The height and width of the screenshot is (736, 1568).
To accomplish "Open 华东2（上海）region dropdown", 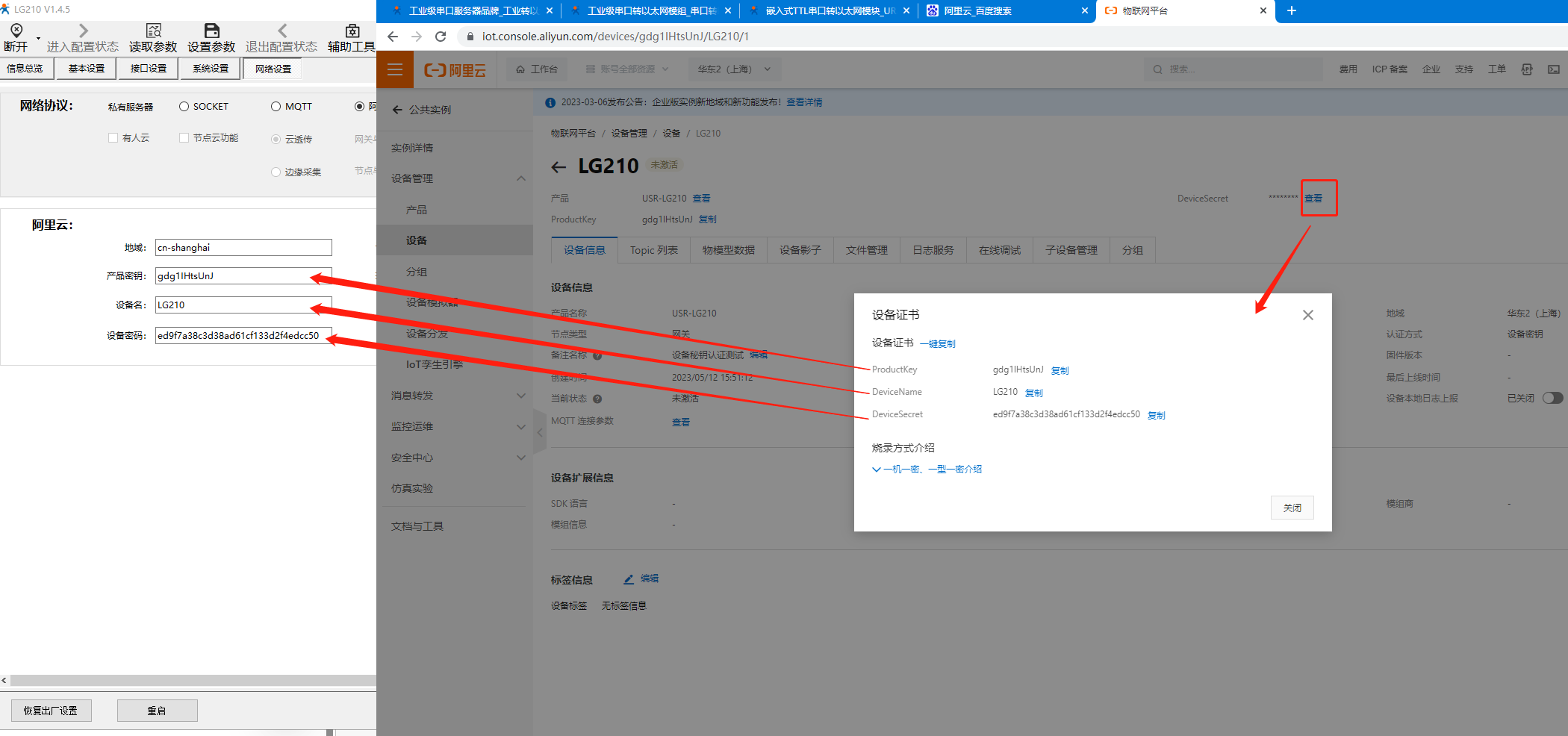I will 734,69.
